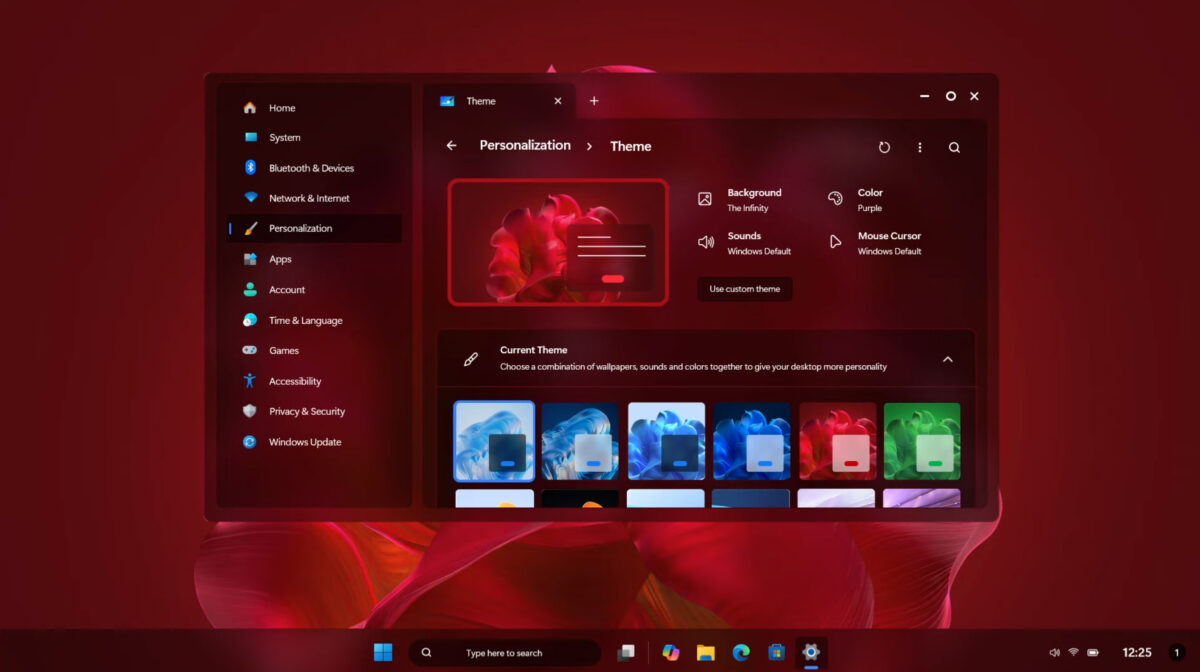
Task: Select Windows Update in the sidebar
Action: click(303, 441)
